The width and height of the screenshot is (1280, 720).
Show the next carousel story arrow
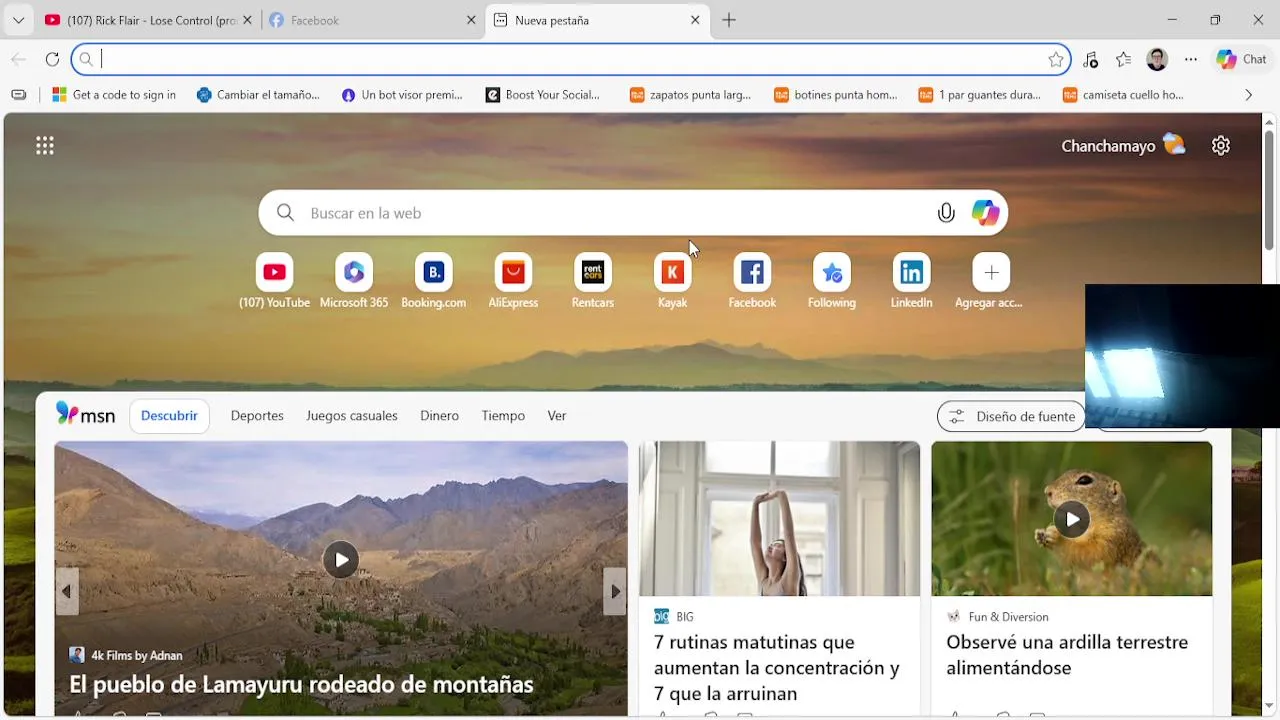(614, 591)
